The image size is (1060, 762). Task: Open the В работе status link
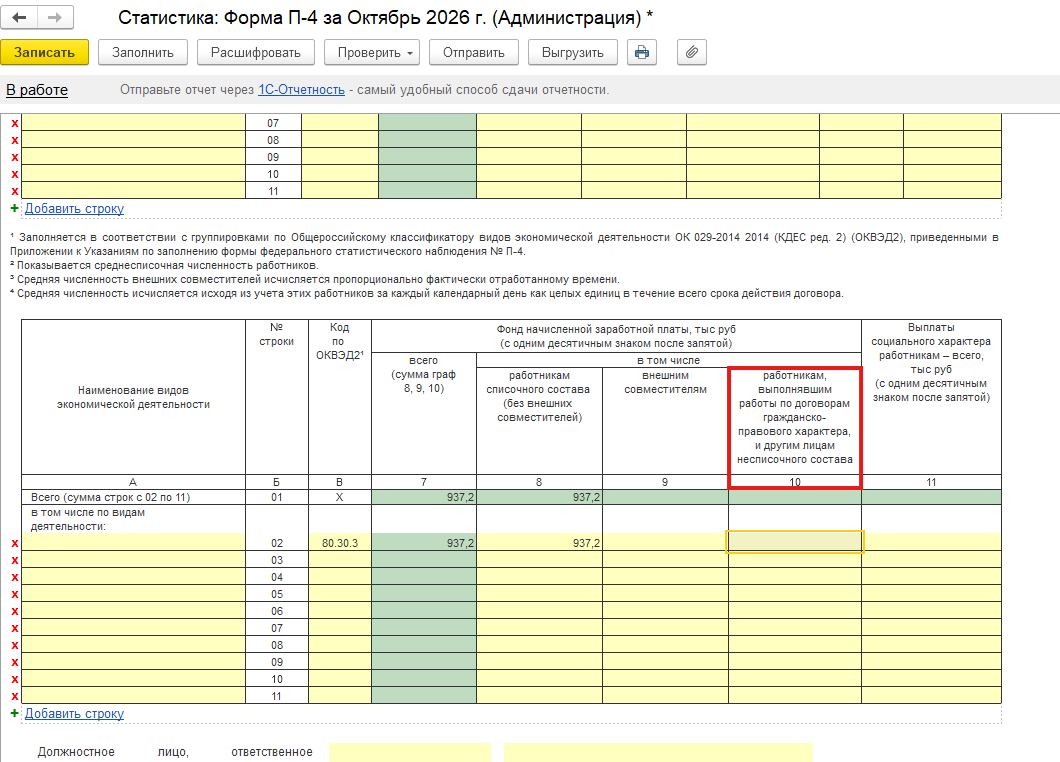(x=37, y=90)
